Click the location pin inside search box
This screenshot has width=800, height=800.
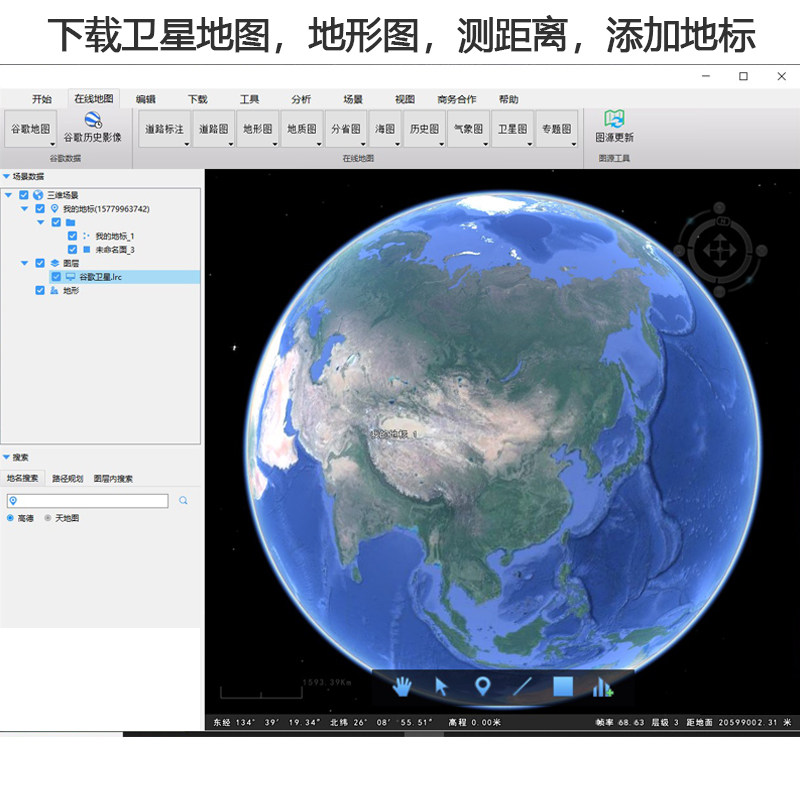coord(14,501)
